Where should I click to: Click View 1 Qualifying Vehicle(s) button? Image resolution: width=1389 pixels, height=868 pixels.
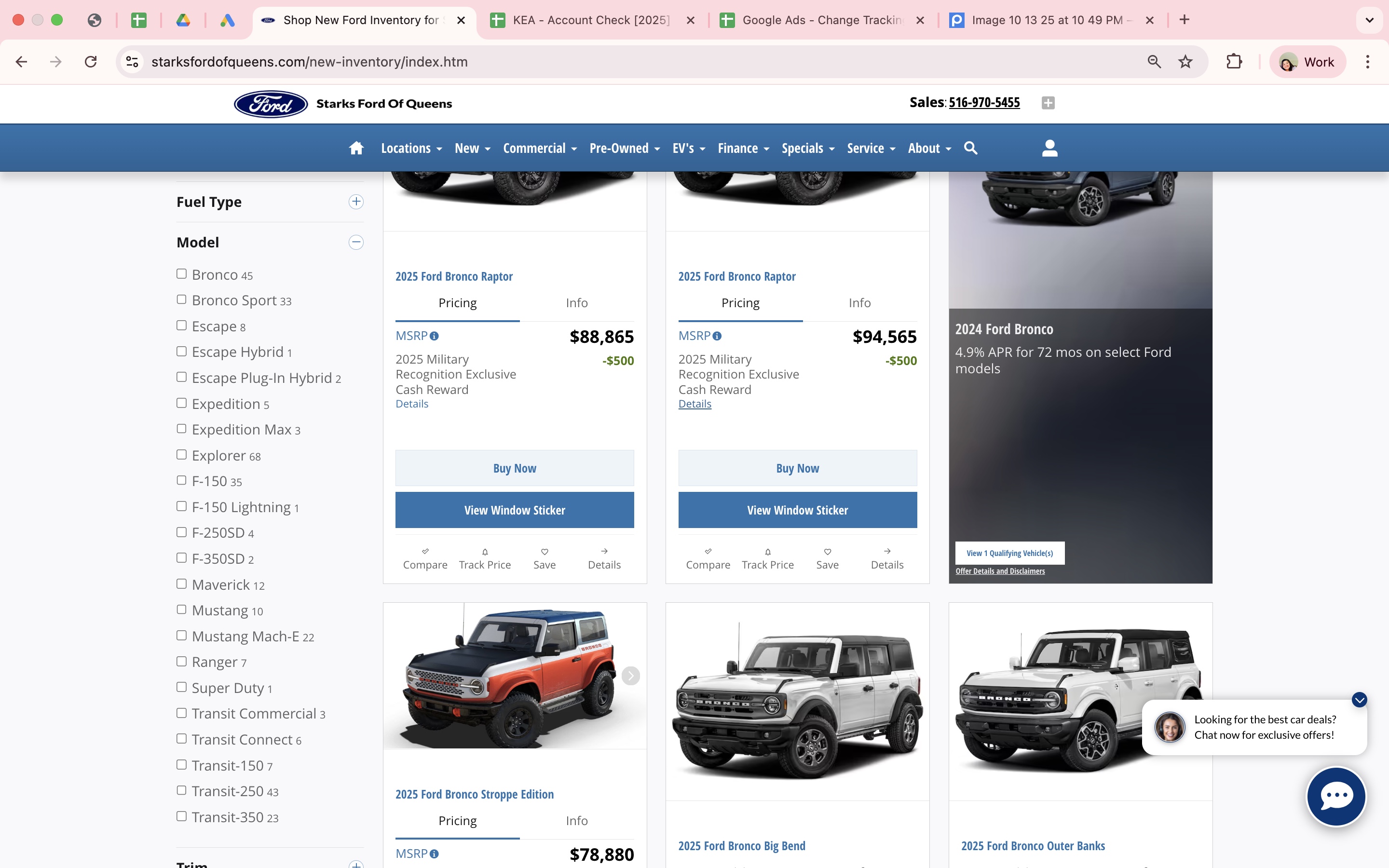coord(1009,554)
